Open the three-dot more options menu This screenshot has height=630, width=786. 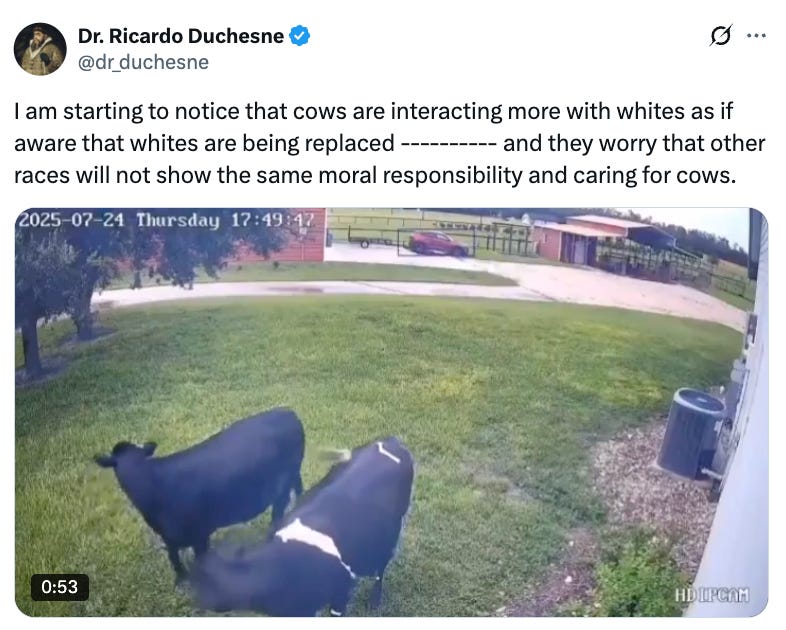point(756,36)
